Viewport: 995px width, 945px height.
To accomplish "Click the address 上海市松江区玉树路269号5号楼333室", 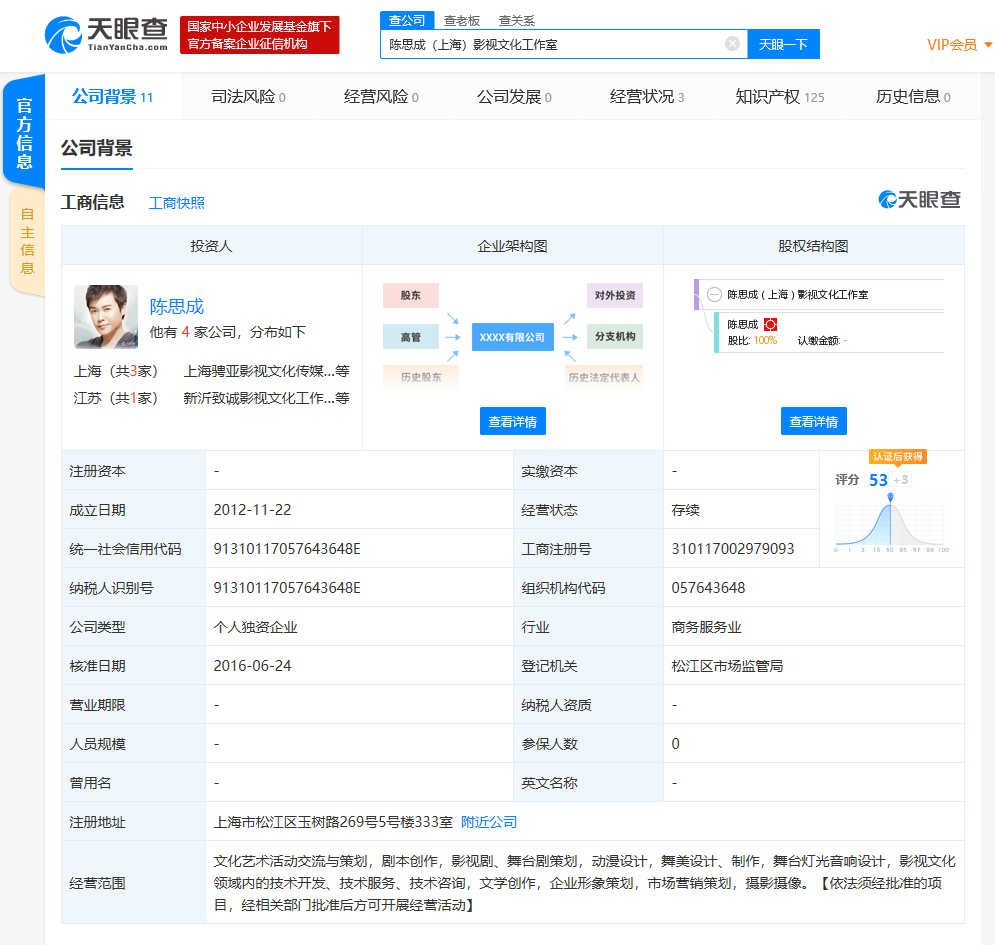I will click(x=333, y=822).
